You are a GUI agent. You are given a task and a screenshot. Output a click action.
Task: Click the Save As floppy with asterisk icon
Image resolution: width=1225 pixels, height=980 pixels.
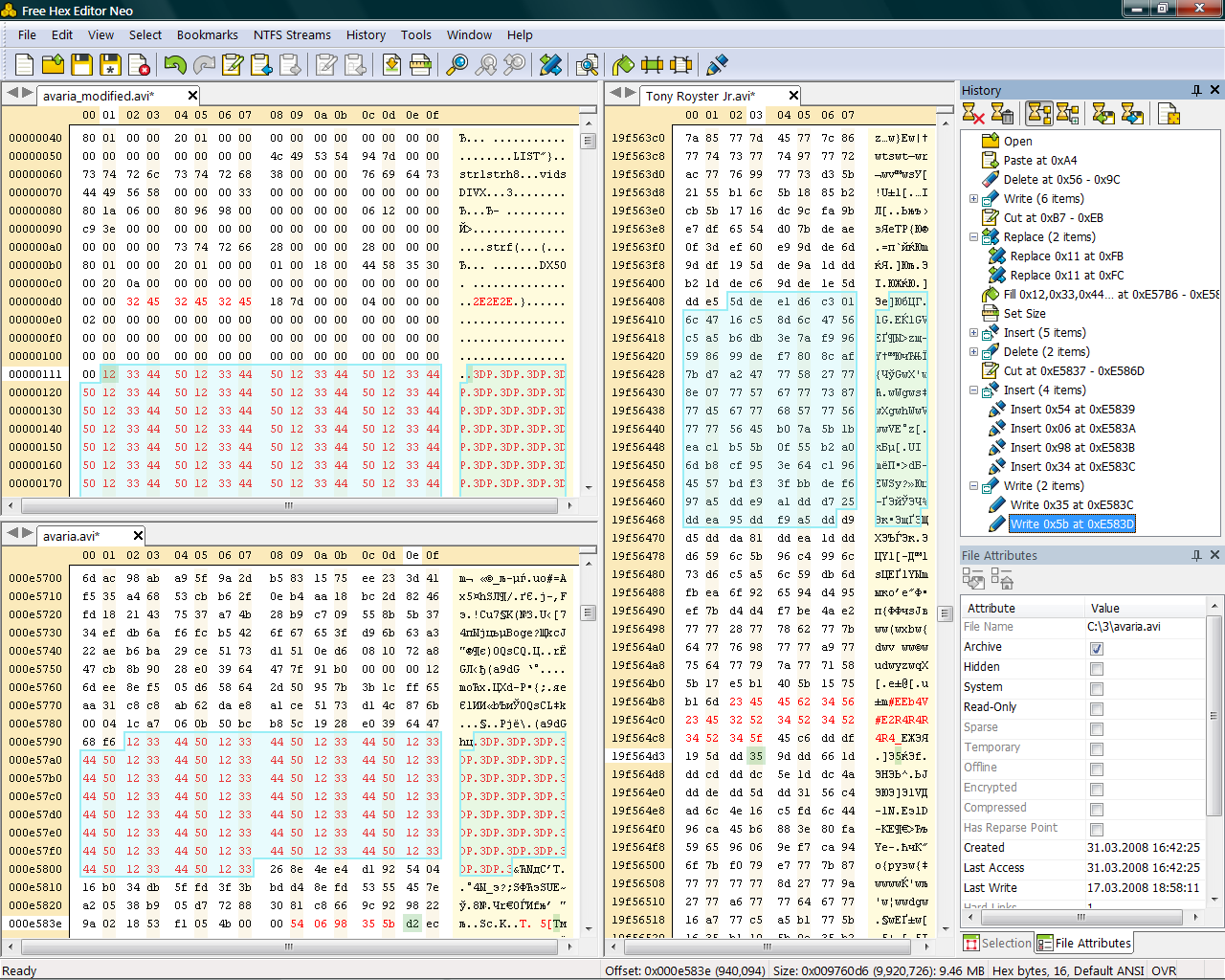[111, 64]
